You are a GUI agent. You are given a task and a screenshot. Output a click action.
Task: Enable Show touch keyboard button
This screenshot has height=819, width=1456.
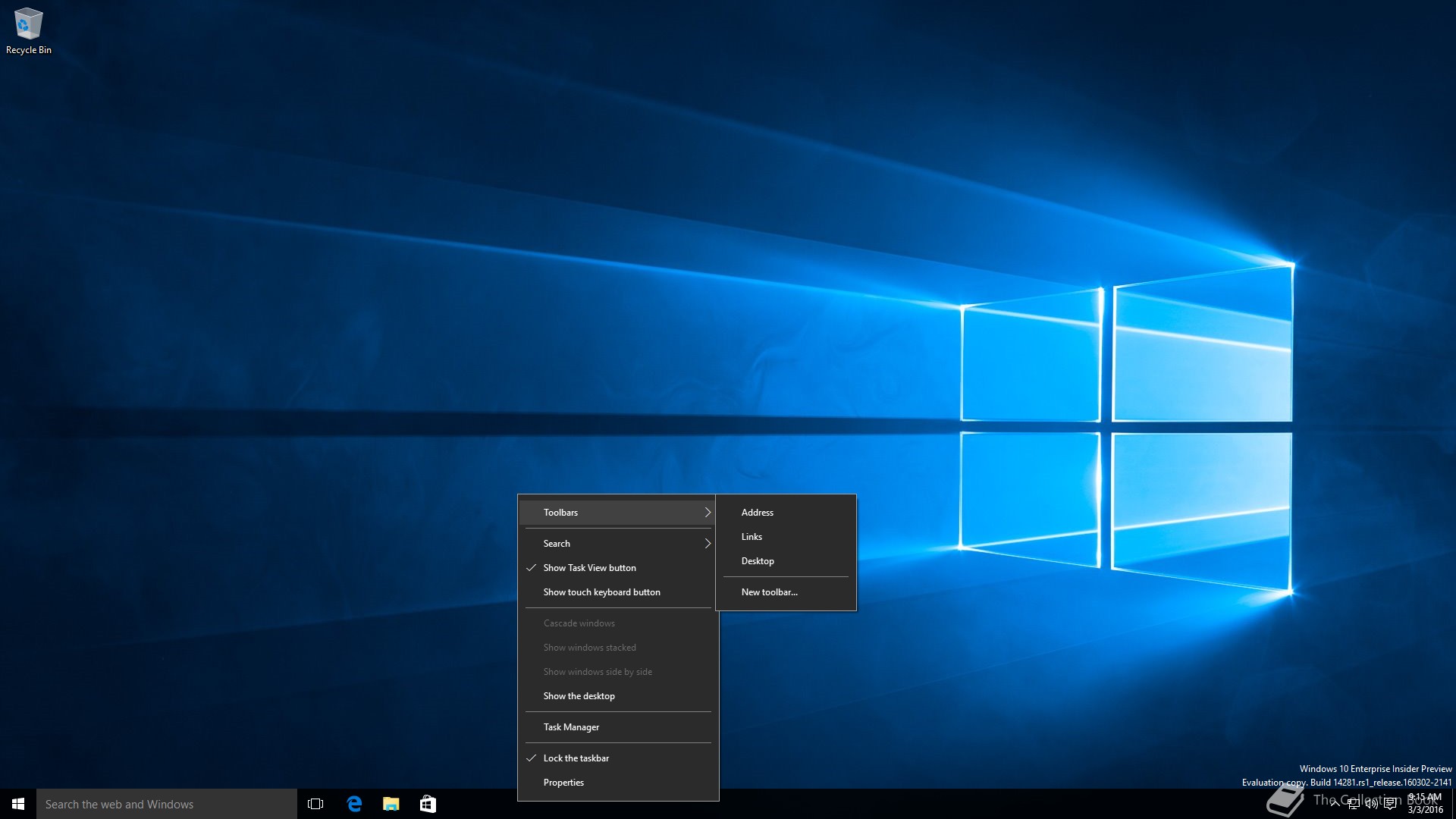click(x=618, y=592)
